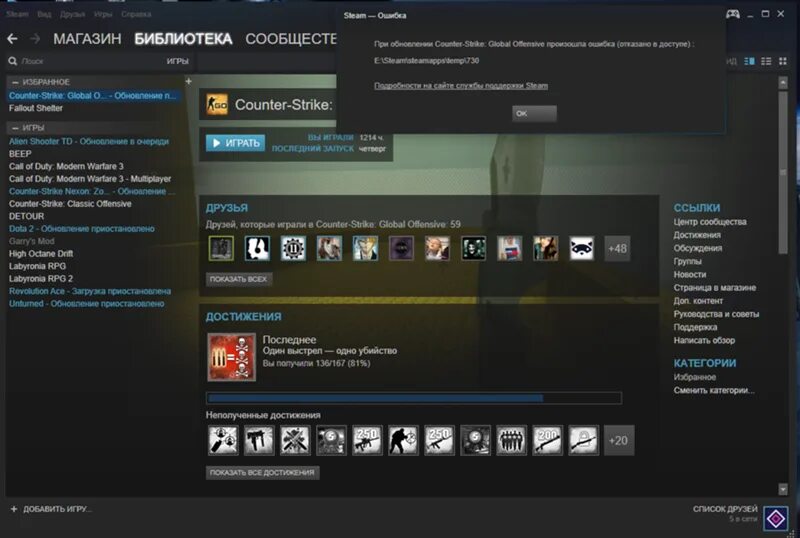
Task: Click the search magnifier icon
Action: point(13,61)
